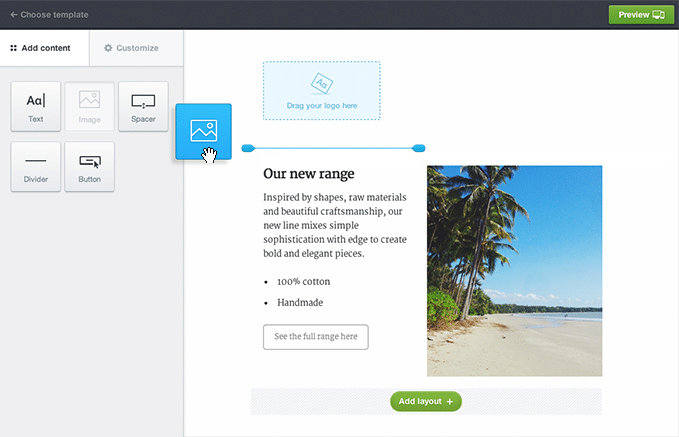
Task: Select the Text content block
Action: pos(36,107)
